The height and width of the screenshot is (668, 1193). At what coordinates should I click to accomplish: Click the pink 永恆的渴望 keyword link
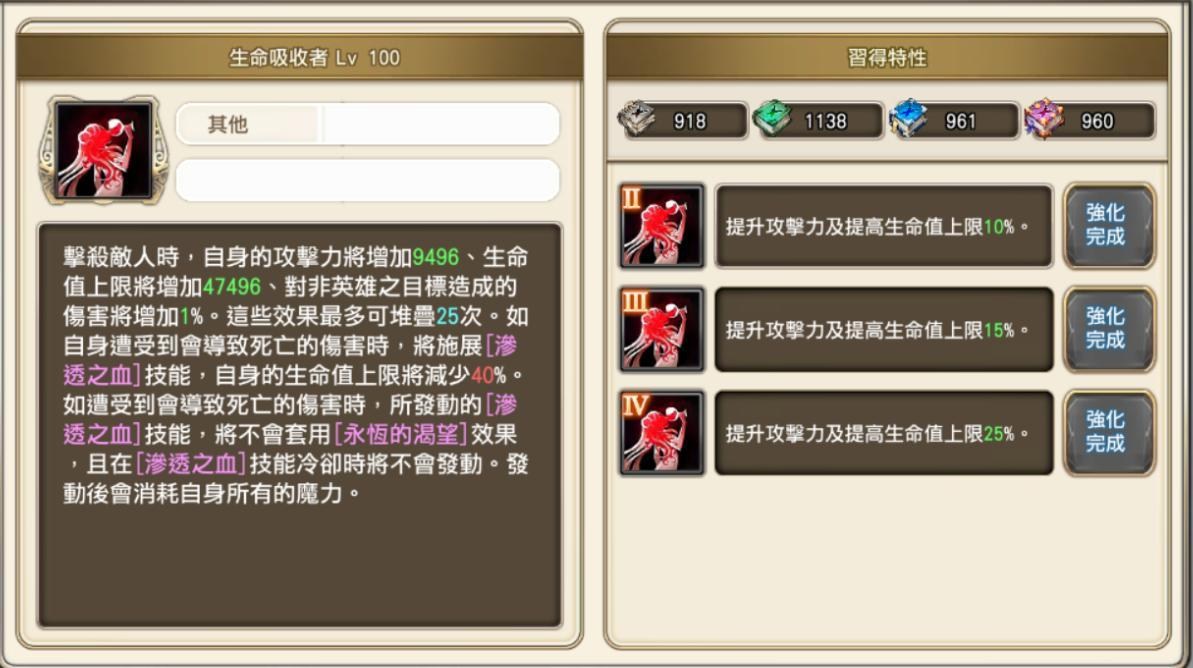point(400,434)
